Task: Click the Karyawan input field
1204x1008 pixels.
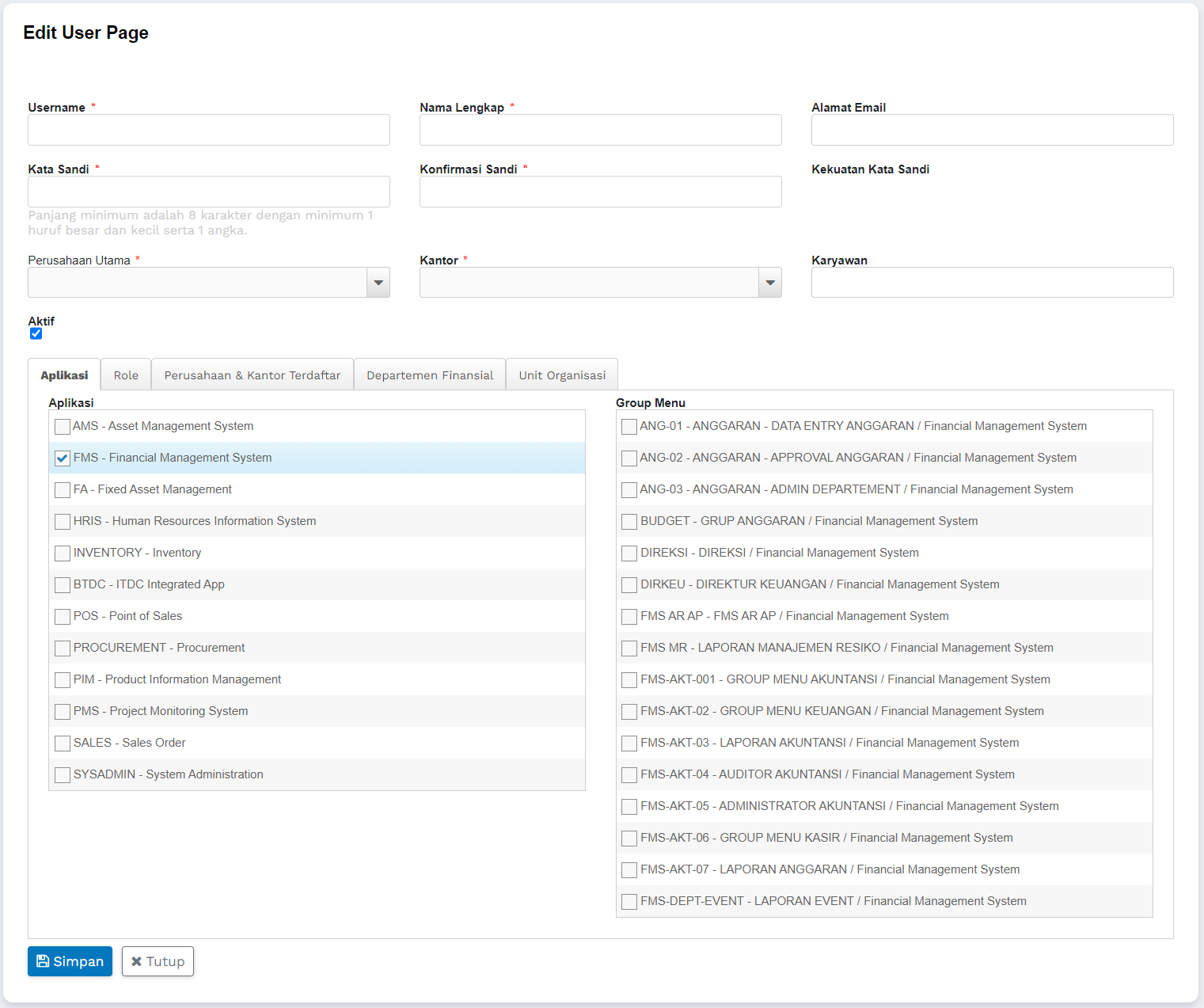Action: tap(992, 283)
